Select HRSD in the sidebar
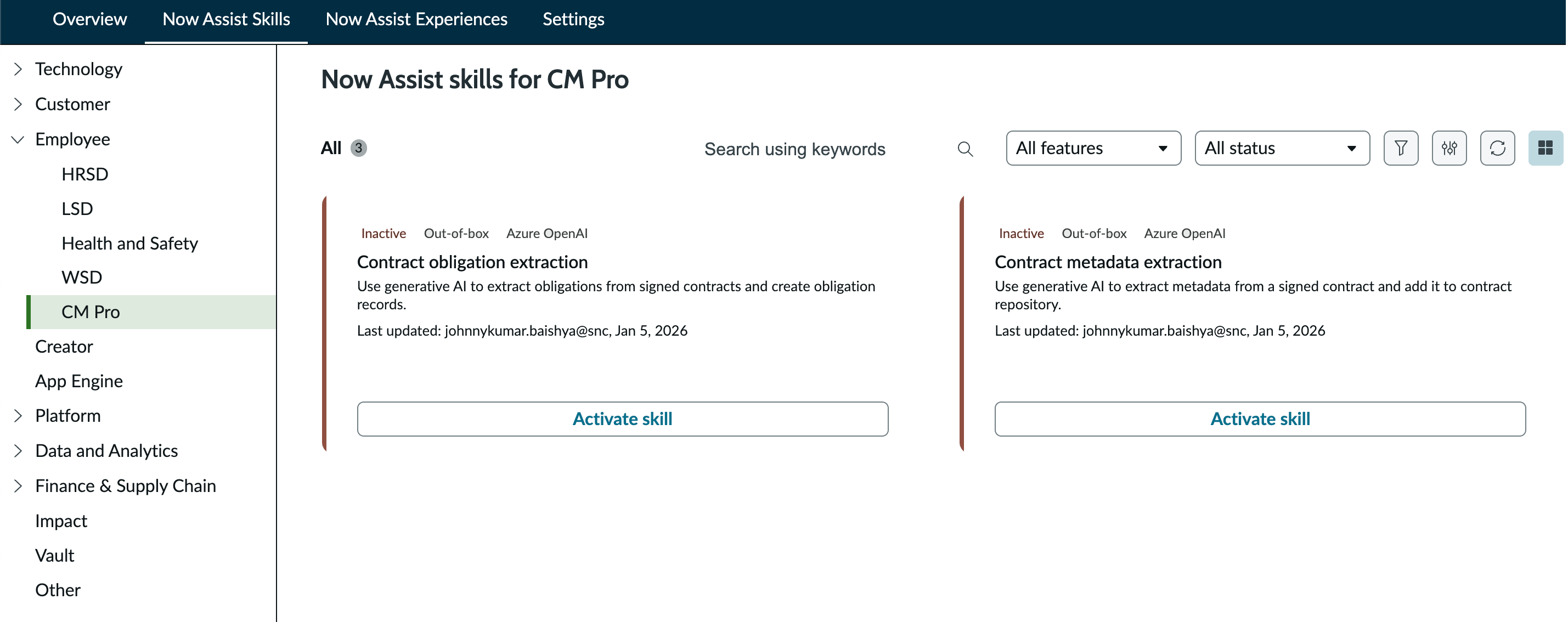 84,174
